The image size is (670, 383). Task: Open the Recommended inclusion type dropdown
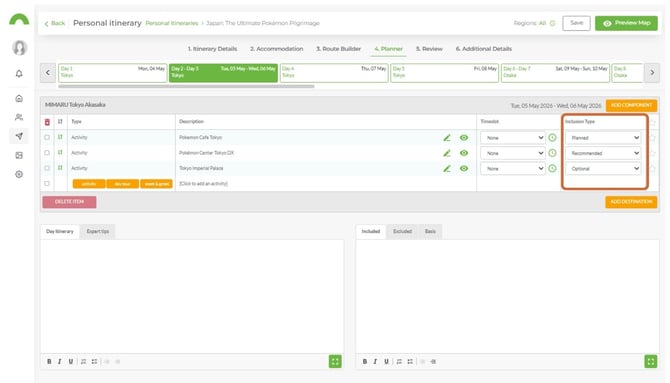click(603, 153)
